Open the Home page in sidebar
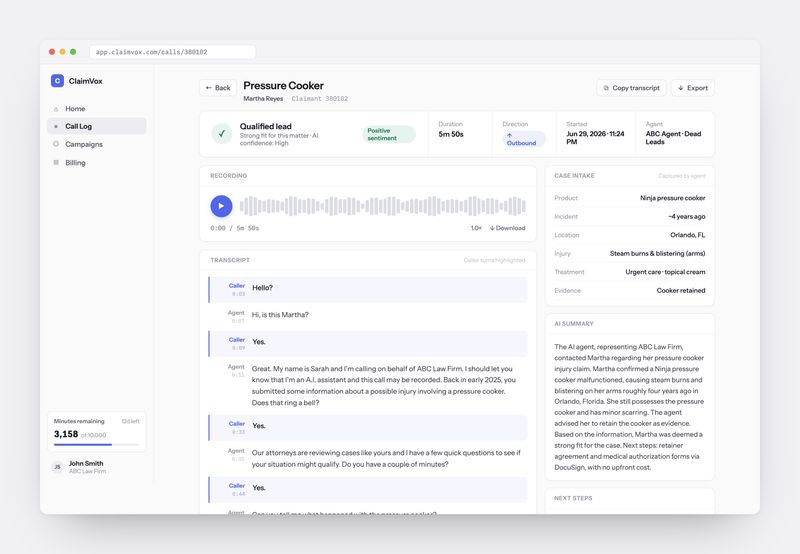 coord(96,109)
